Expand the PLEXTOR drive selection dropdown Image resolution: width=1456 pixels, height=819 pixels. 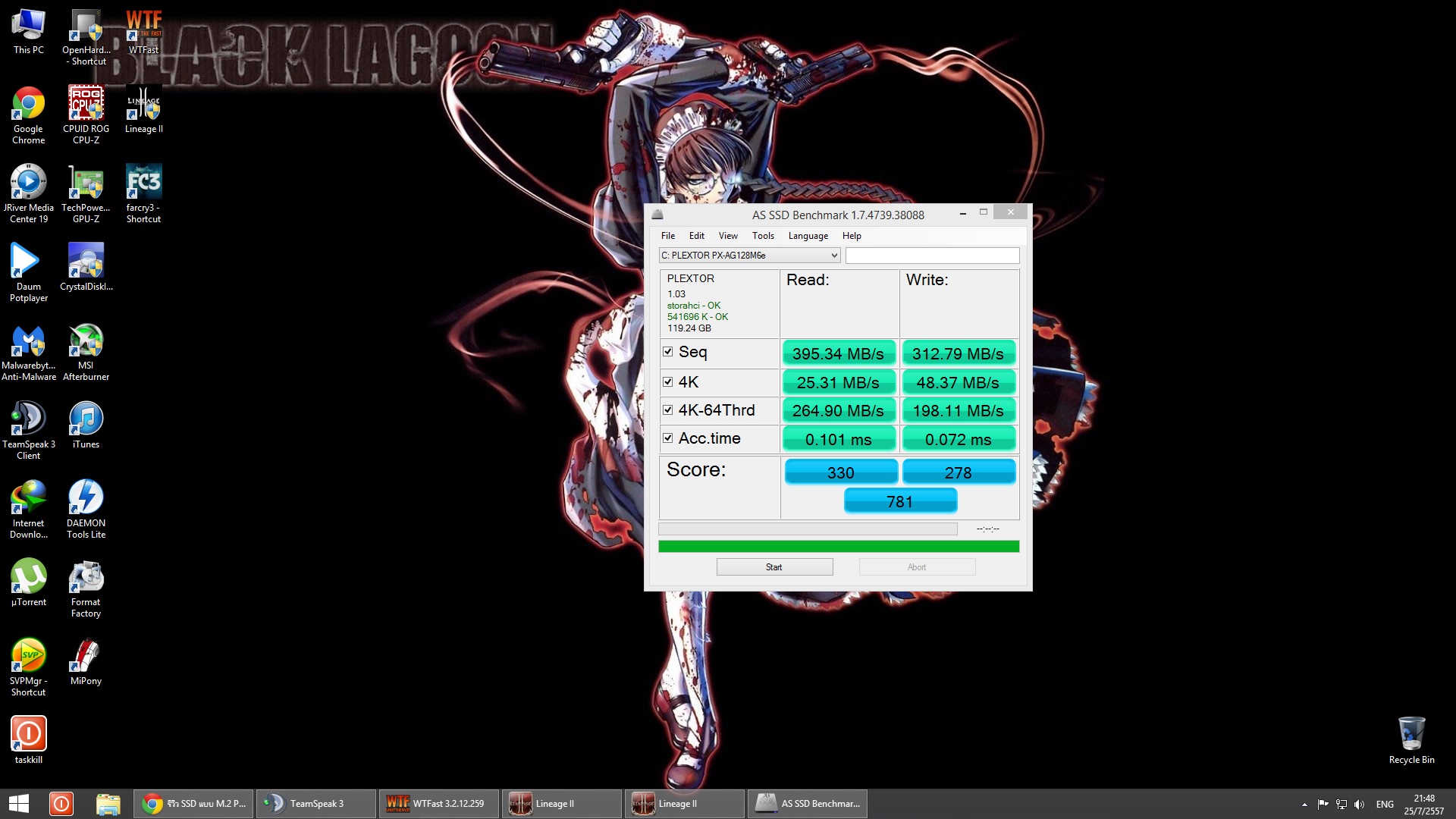[834, 256]
